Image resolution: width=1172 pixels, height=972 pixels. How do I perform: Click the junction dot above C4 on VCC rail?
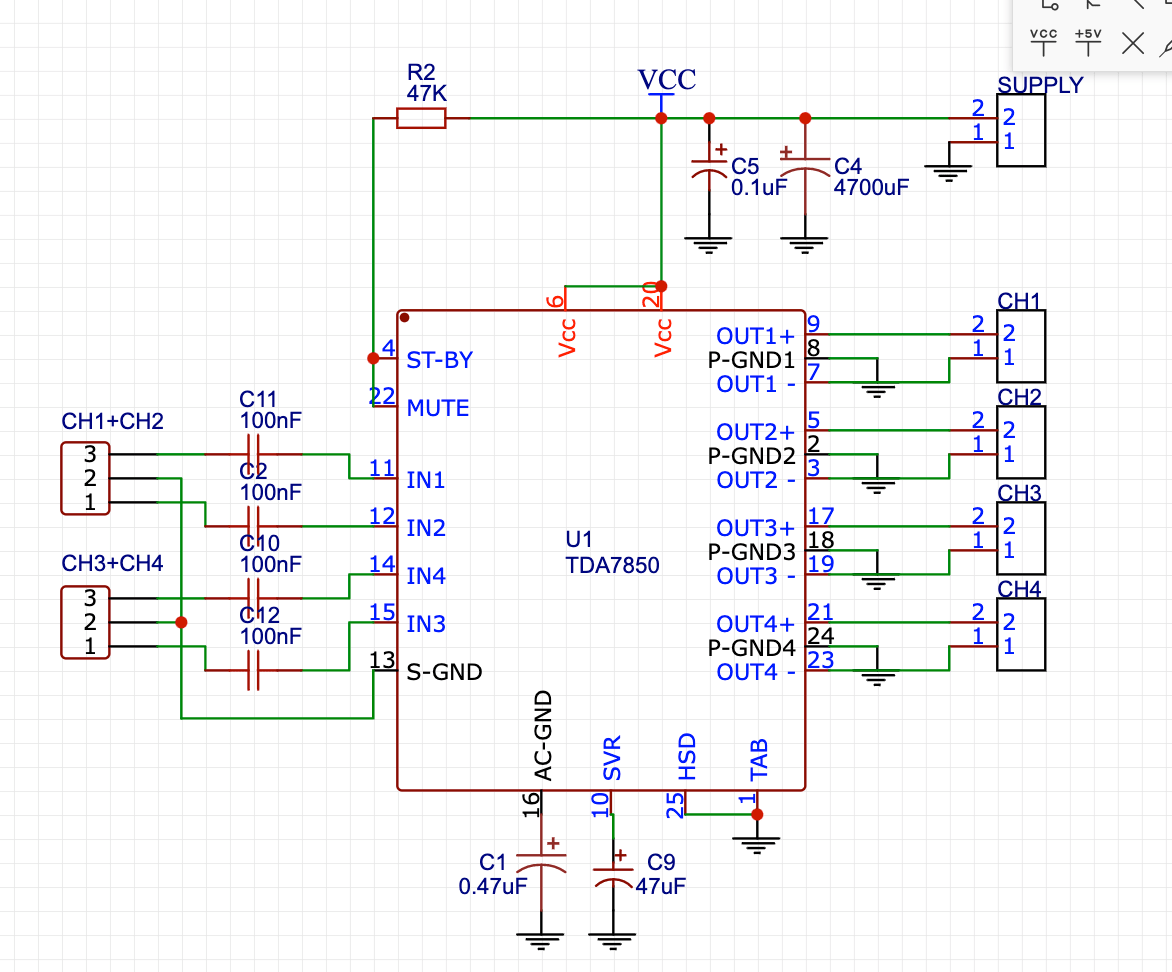click(804, 118)
